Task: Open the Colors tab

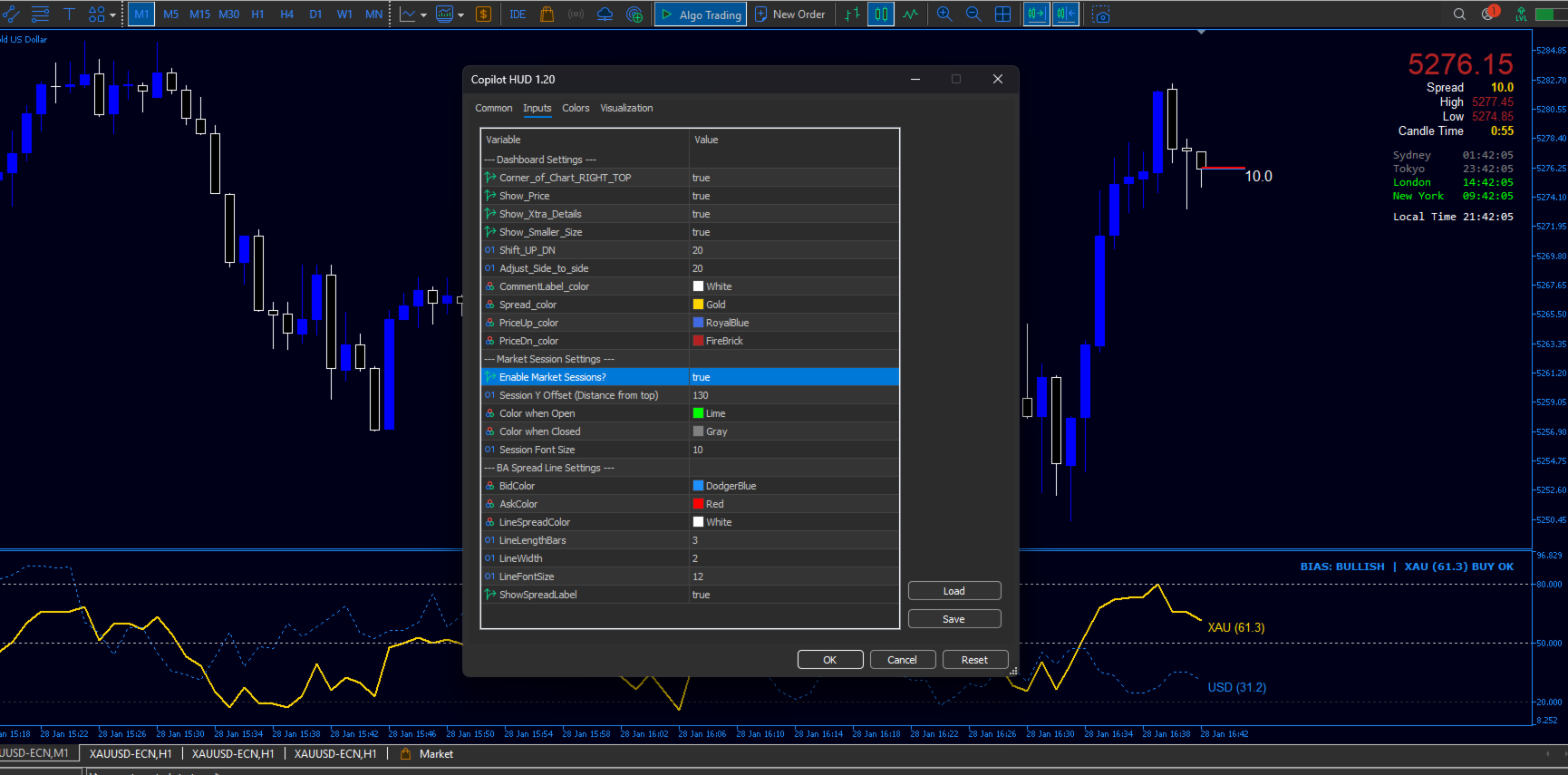Action: [576, 108]
